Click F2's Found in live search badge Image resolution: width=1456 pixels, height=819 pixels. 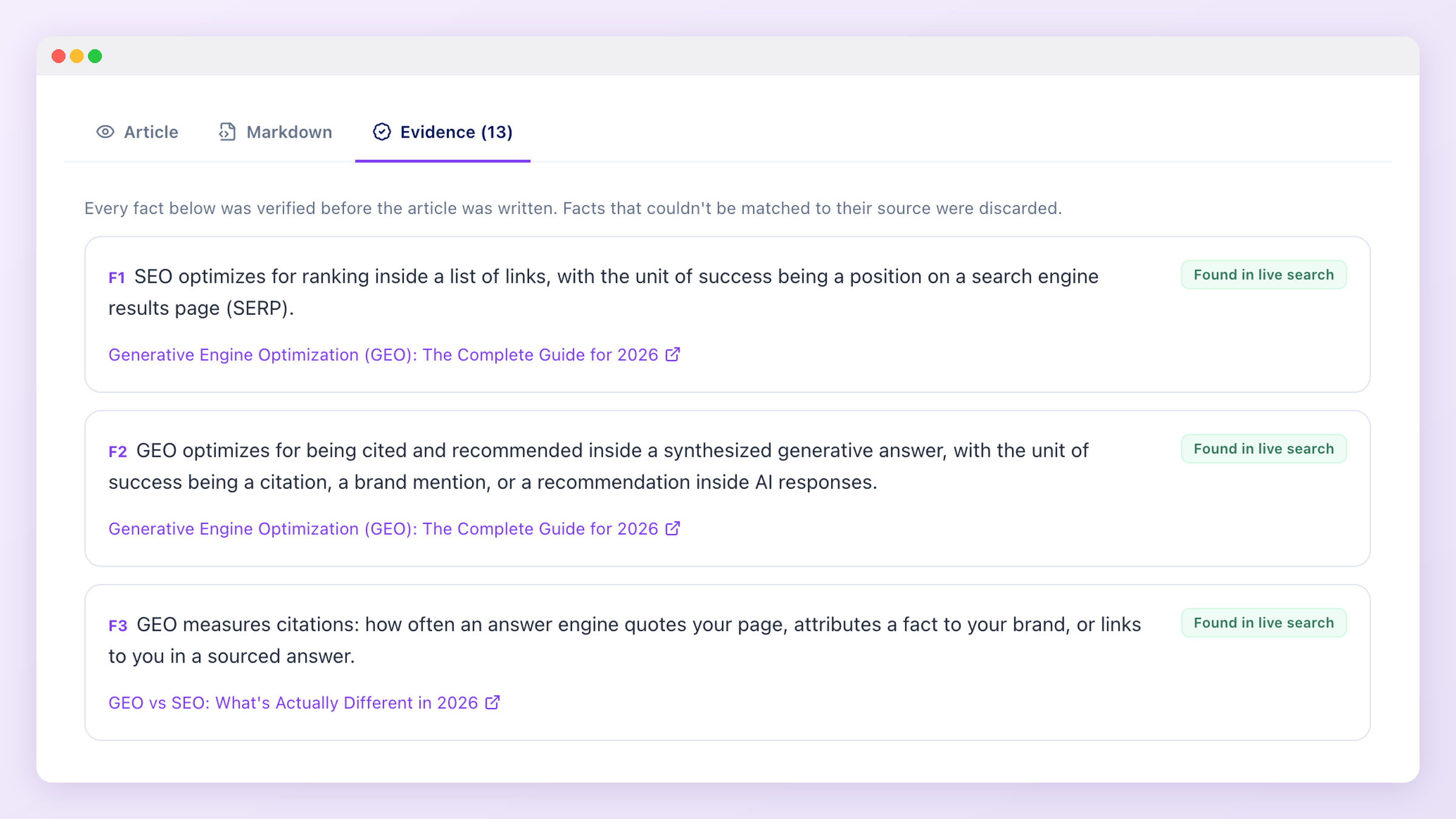tap(1264, 449)
